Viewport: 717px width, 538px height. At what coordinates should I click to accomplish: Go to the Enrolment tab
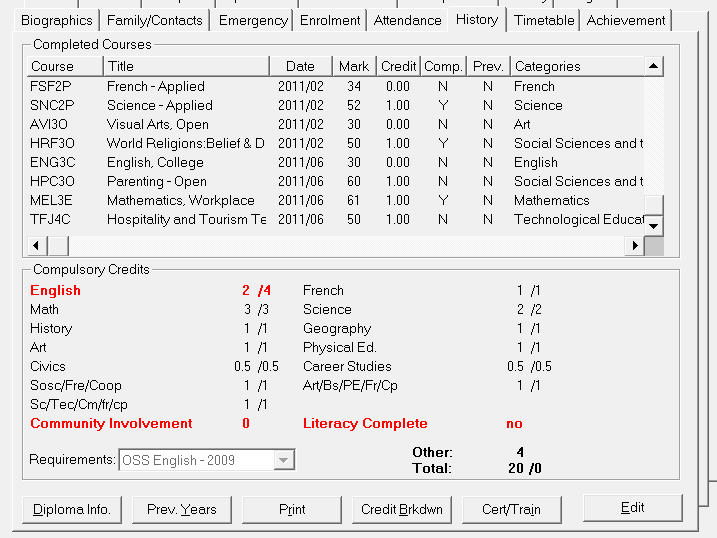330,20
